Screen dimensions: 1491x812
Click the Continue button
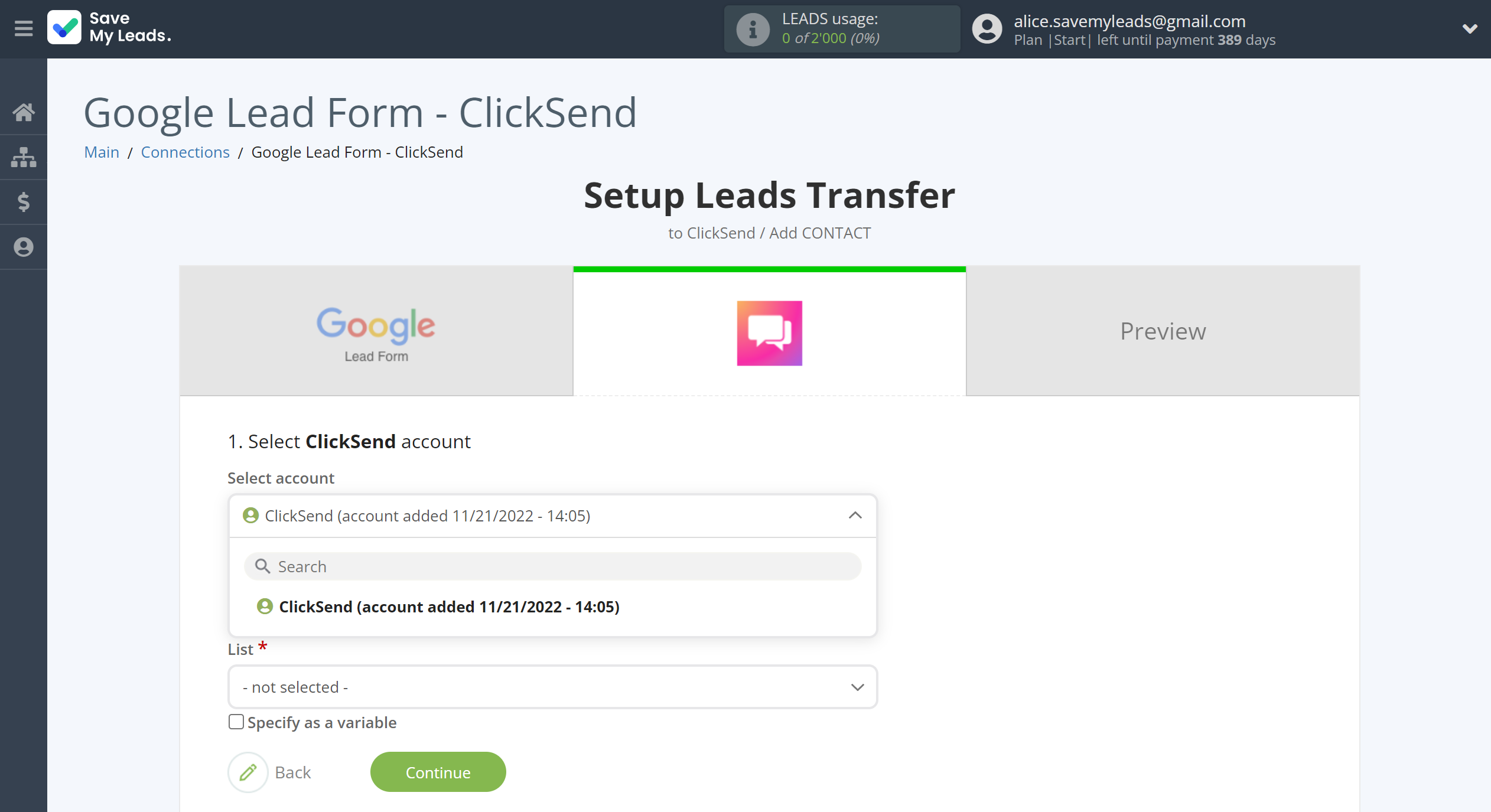point(437,772)
